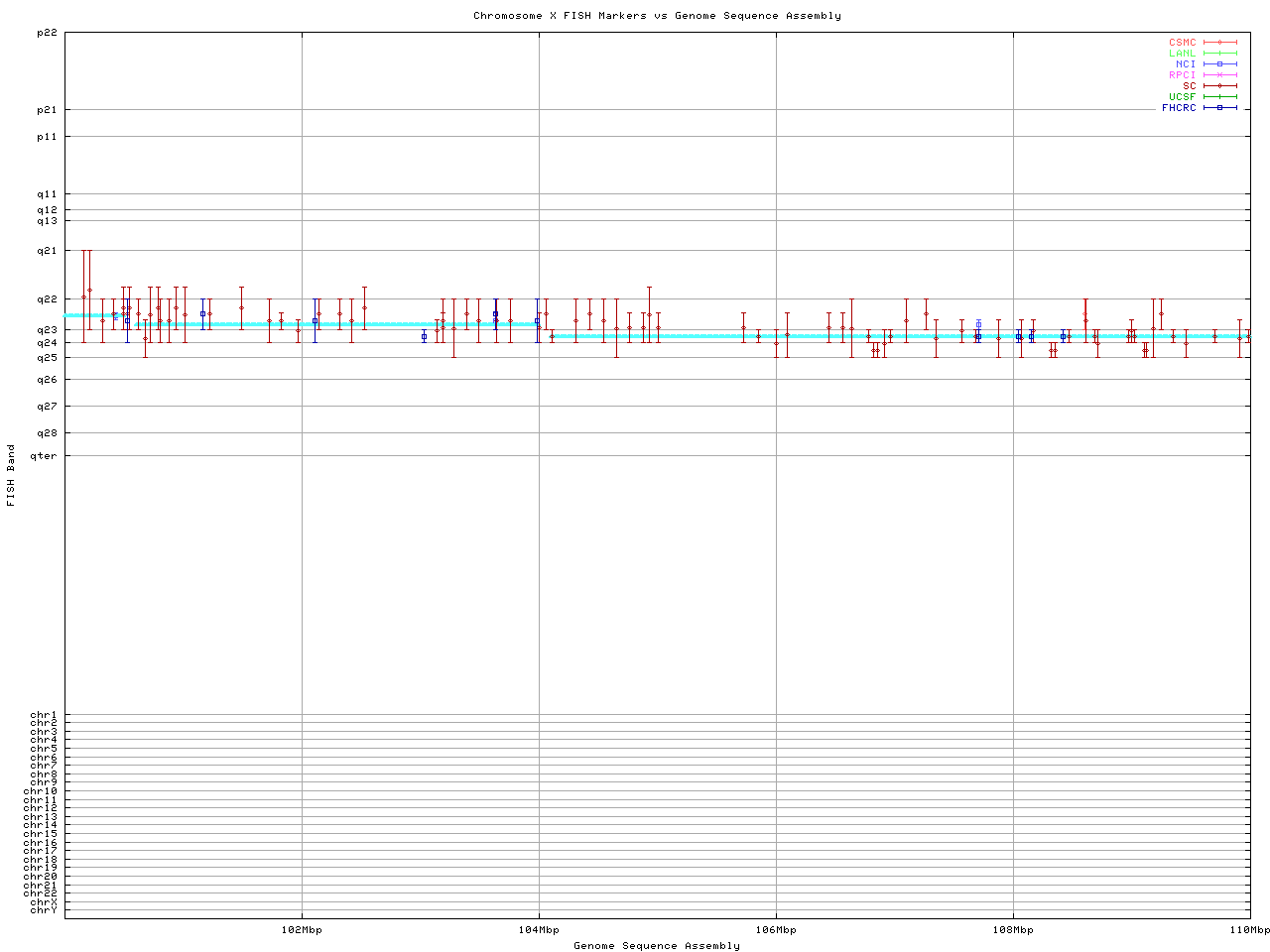Click the CSMC legend line marker
The width and height of the screenshot is (1270, 952).
1219,43
